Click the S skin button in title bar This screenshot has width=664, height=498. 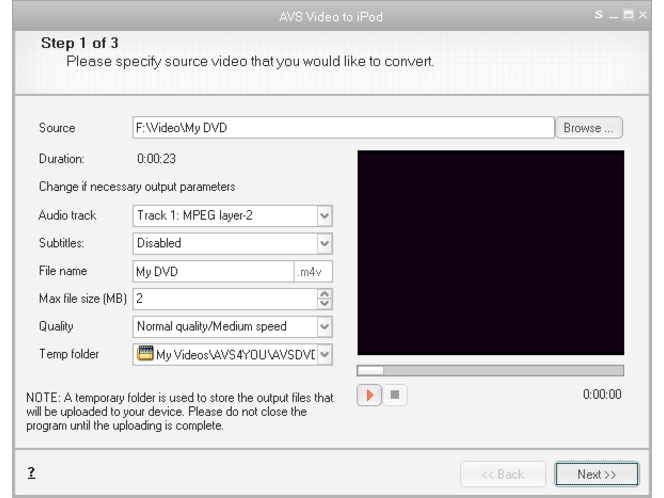(598, 15)
